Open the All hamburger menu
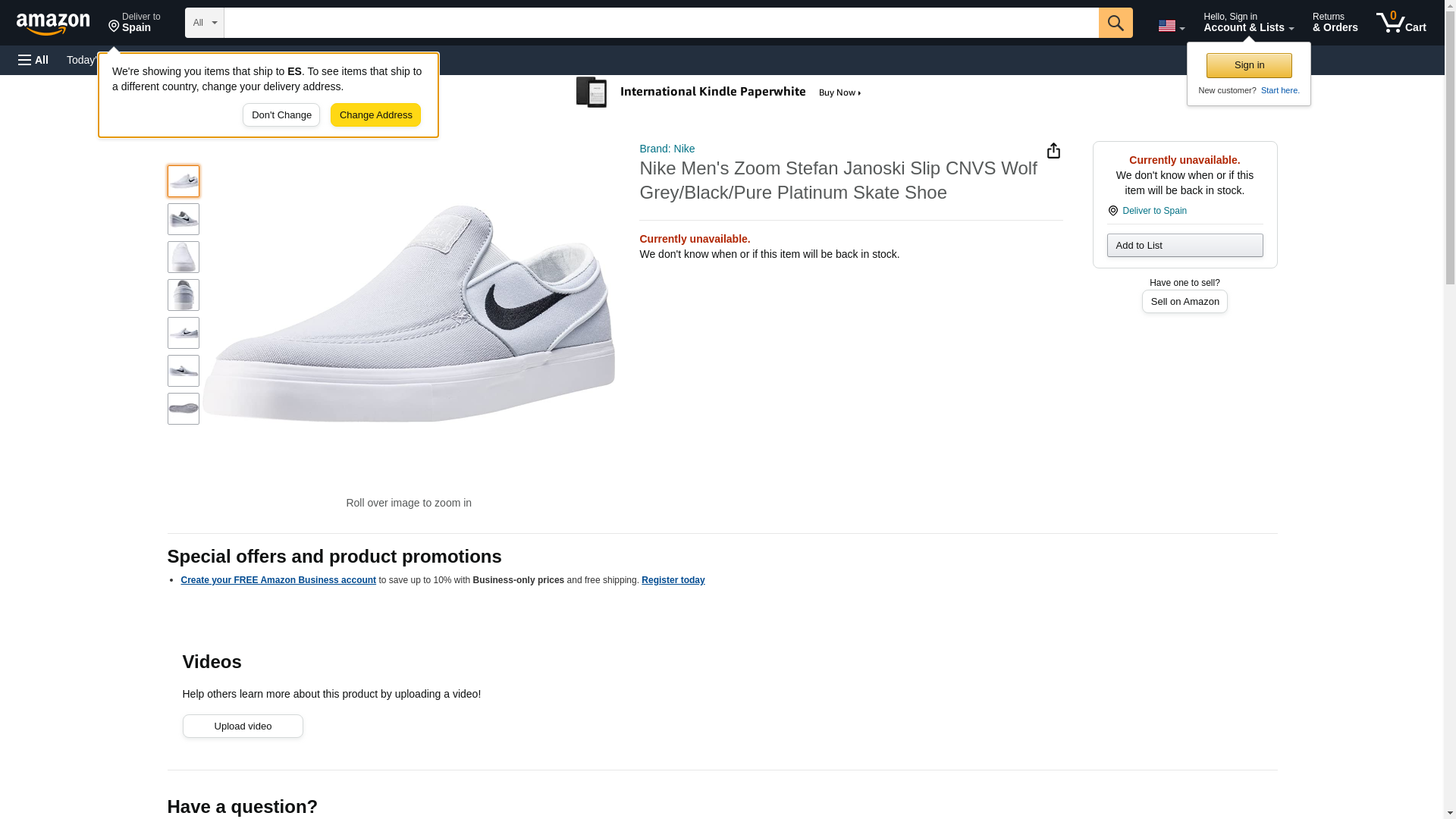 [33, 60]
